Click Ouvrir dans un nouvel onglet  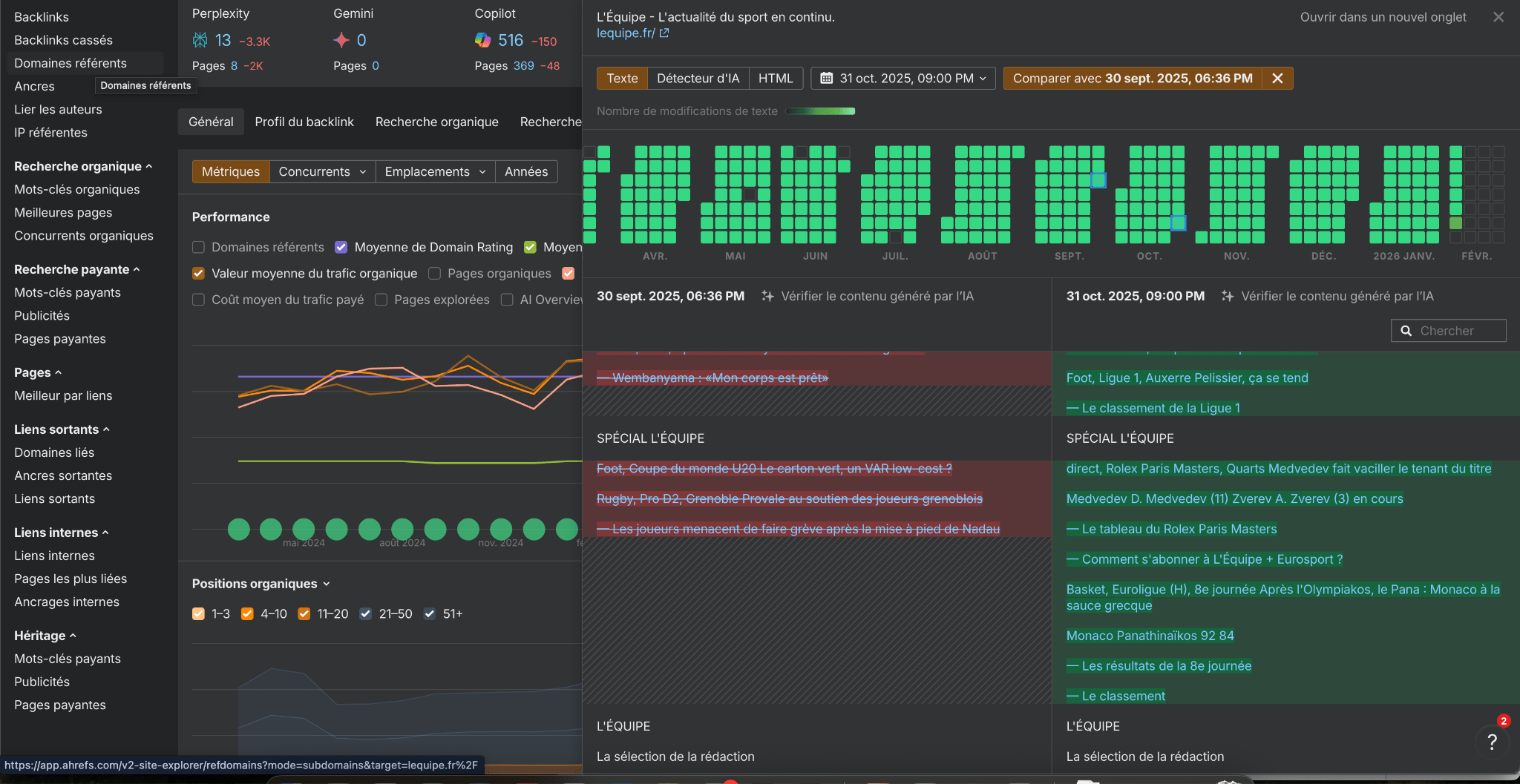pyautogui.click(x=1383, y=17)
